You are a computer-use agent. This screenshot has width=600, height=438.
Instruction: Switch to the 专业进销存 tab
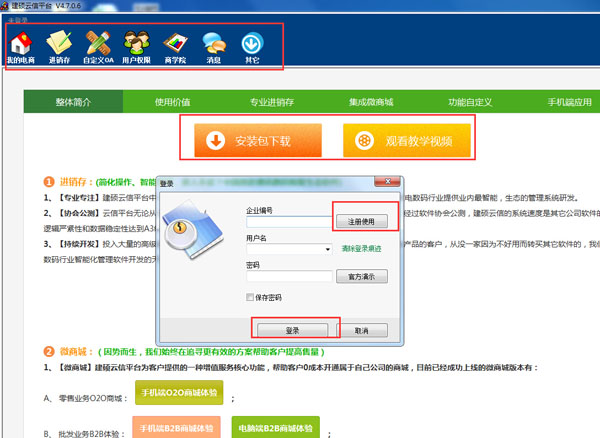272,102
